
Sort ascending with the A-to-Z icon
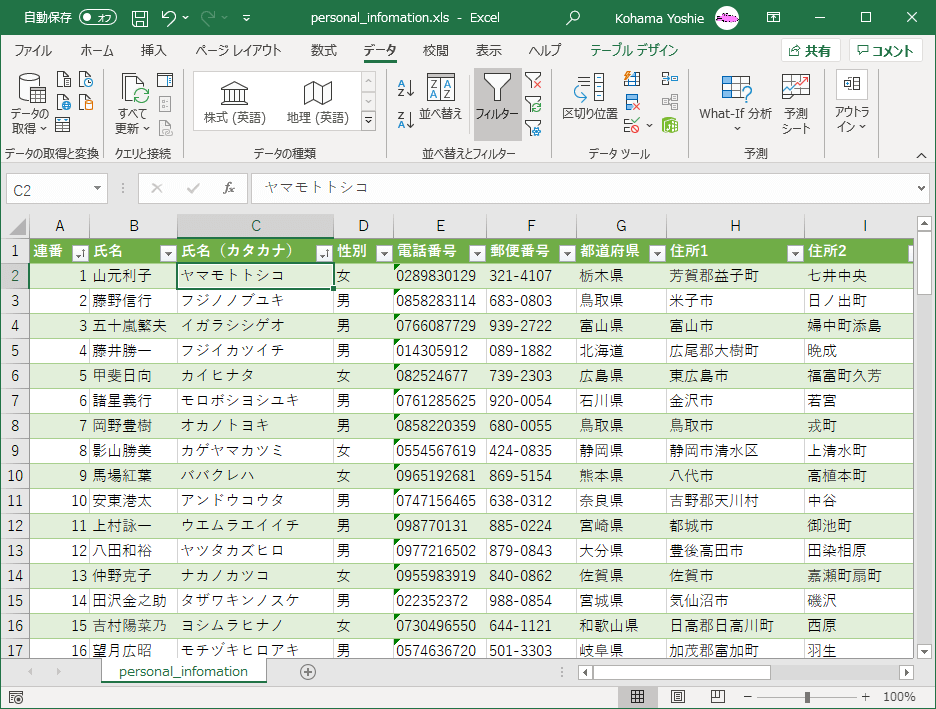[x=406, y=88]
